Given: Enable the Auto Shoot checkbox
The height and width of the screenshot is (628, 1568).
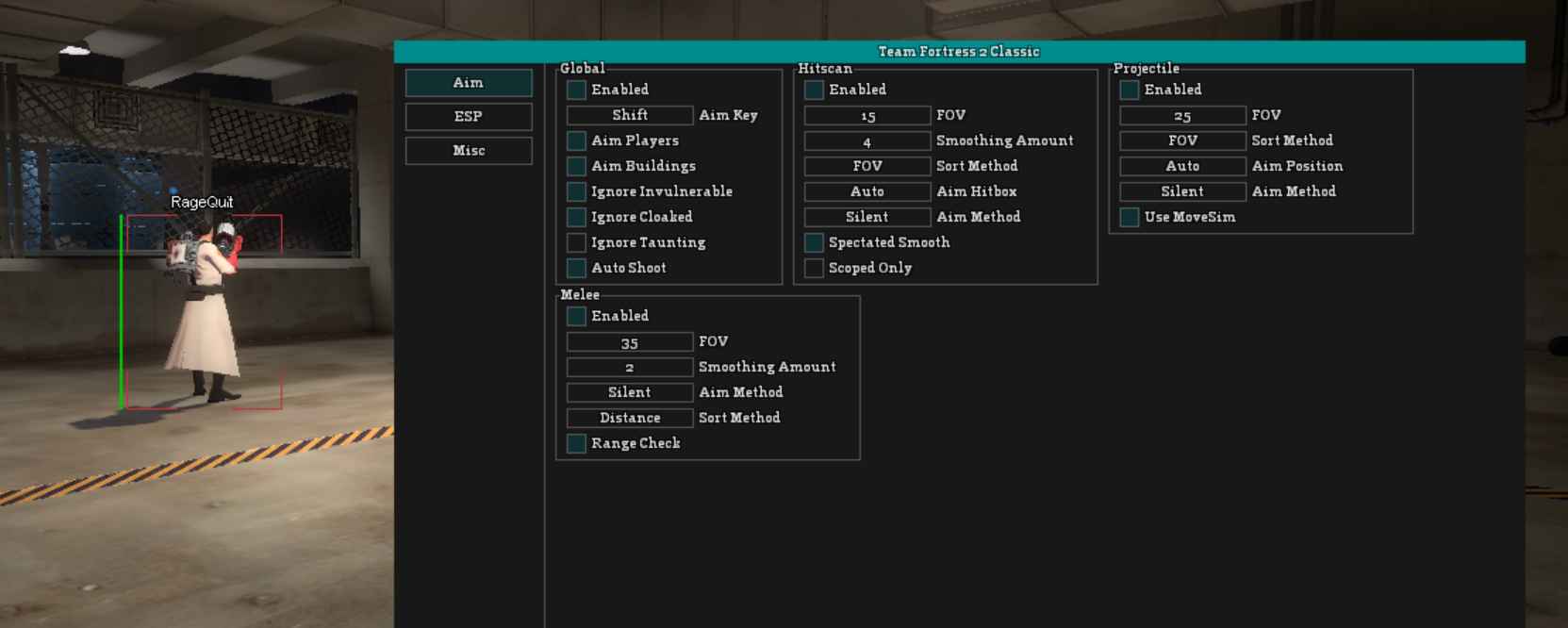Looking at the screenshot, I should (576, 268).
